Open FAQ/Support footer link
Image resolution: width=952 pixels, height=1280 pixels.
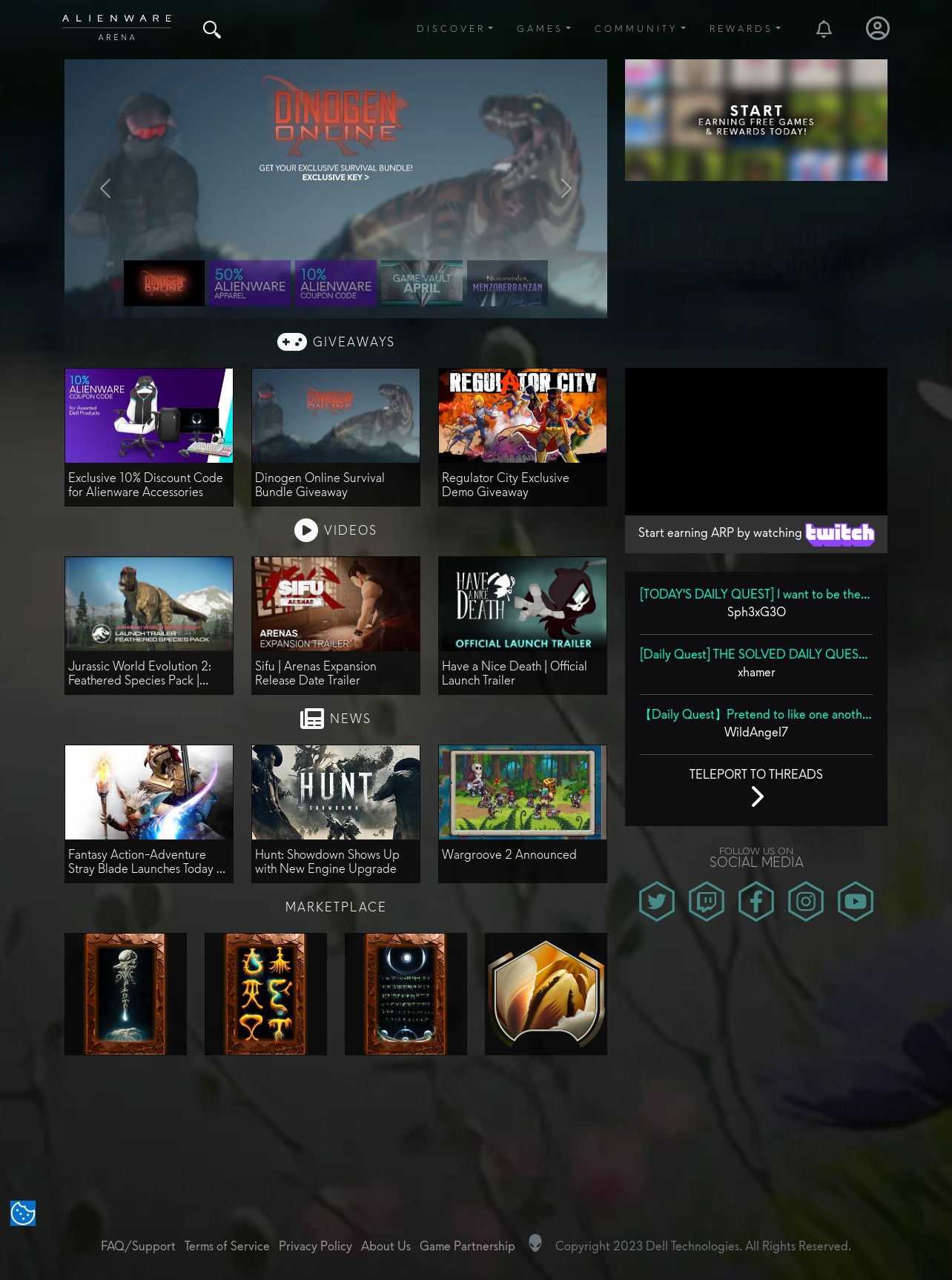click(138, 1246)
